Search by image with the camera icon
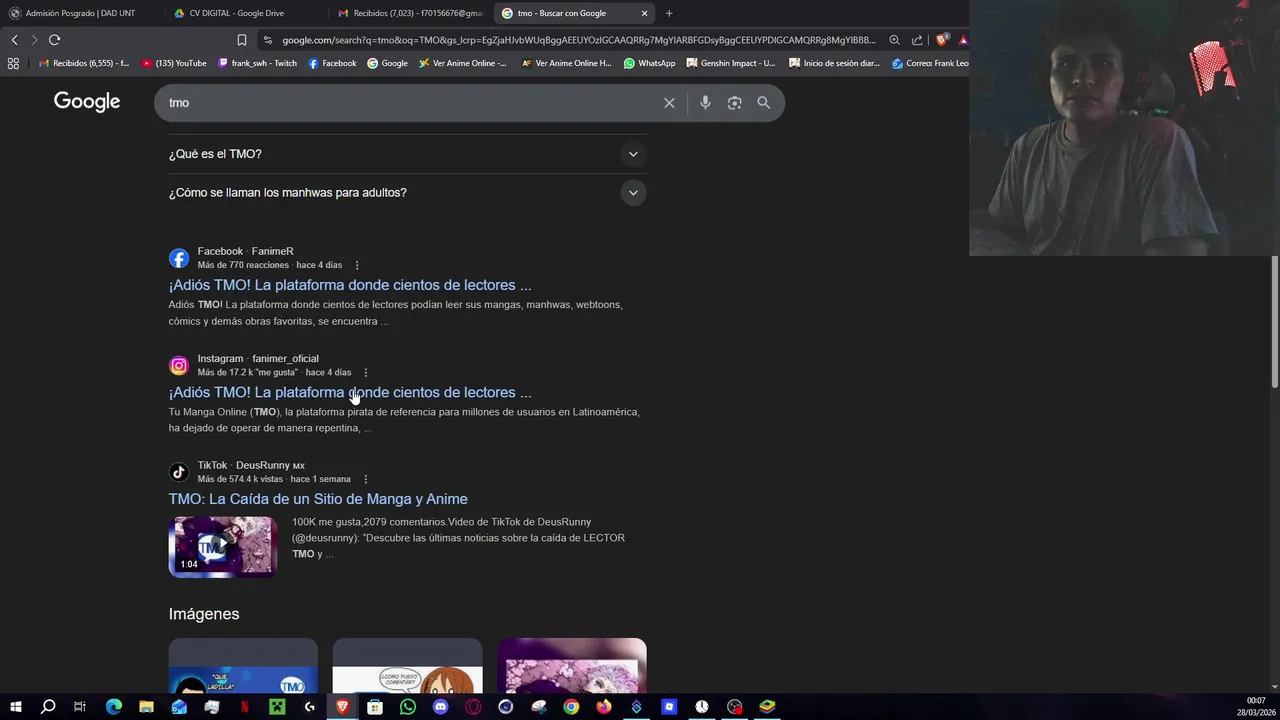The image size is (1280, 720). [735, 103]
